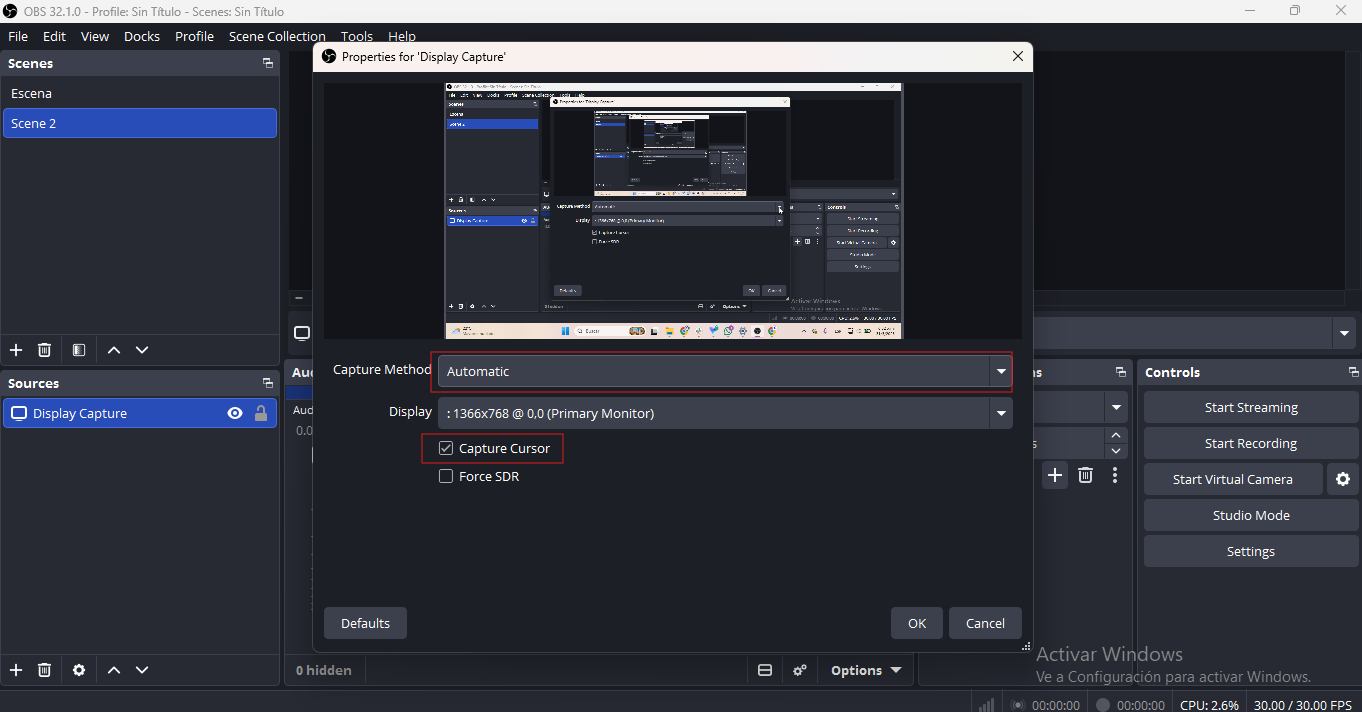Image resolution: width=1362 pixels, height=712 pixels.
Task: Open the Help menu
Action: (x=402, y=36)
